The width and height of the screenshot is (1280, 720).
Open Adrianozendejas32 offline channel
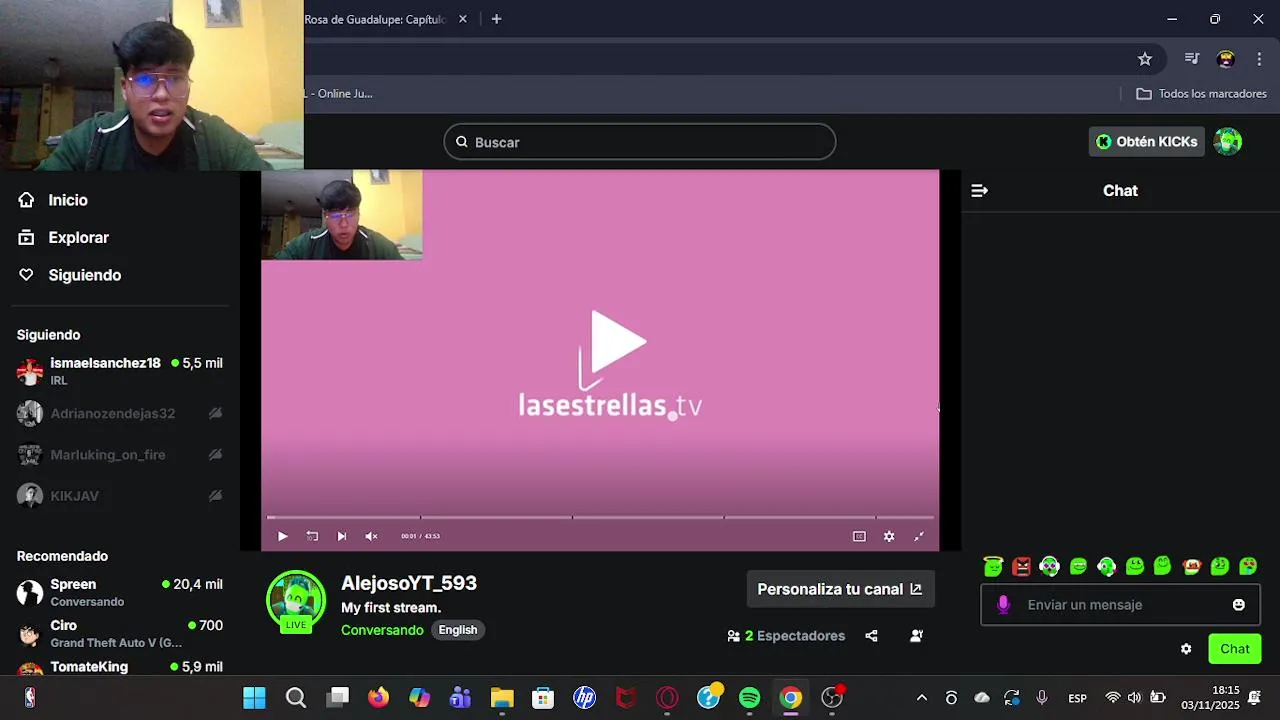tap(120, 413)
